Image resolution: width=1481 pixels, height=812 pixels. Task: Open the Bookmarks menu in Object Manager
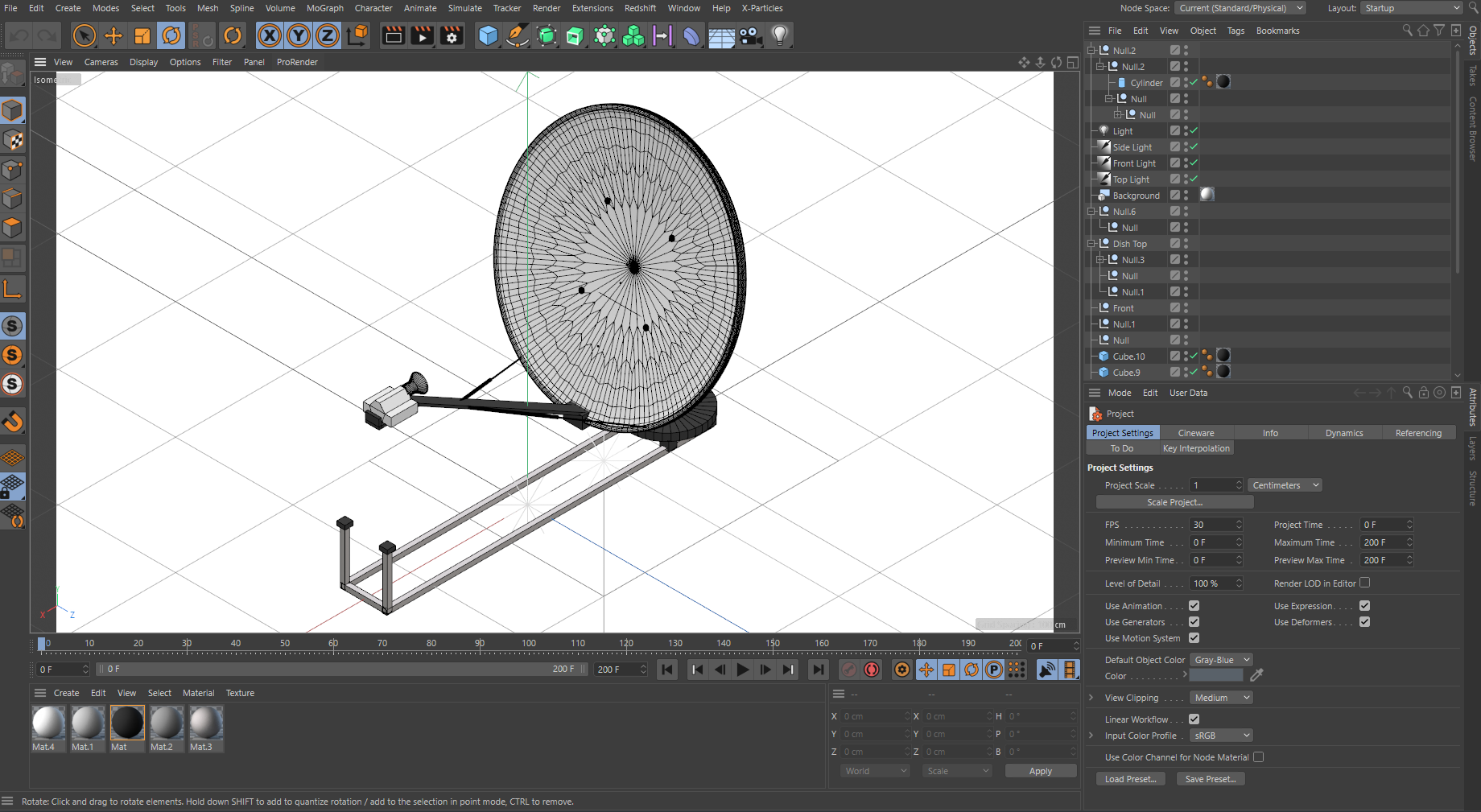(1277, 31)
